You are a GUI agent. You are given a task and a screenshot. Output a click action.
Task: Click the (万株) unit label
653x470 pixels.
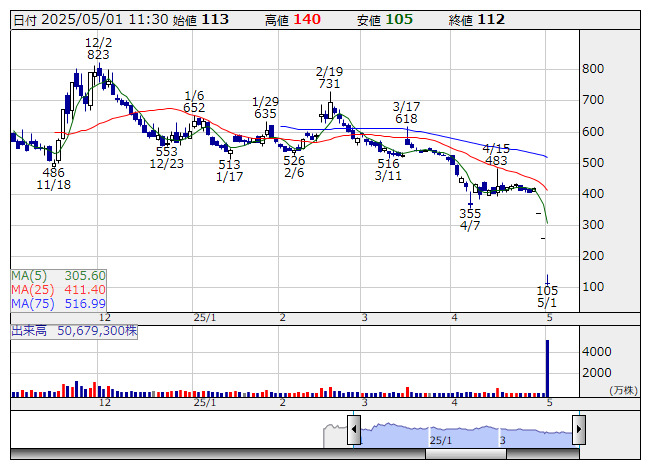(x=623, y=390)
